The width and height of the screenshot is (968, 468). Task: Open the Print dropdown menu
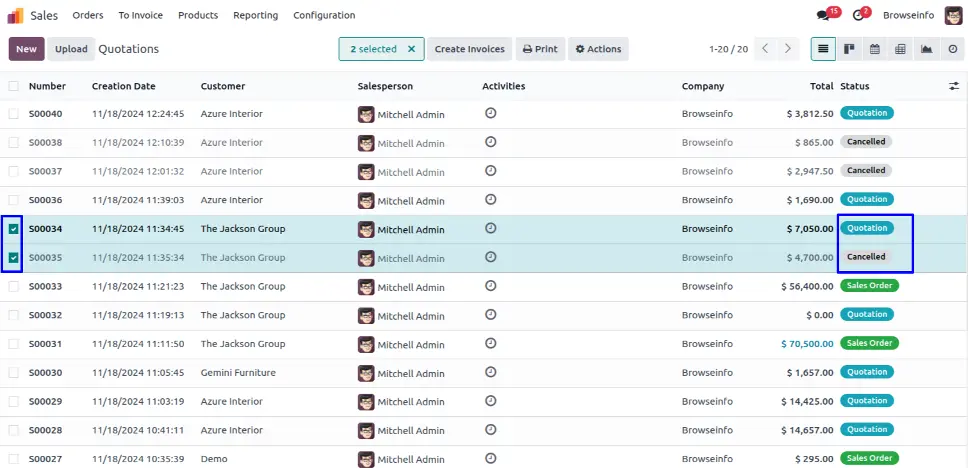point(541,49)
